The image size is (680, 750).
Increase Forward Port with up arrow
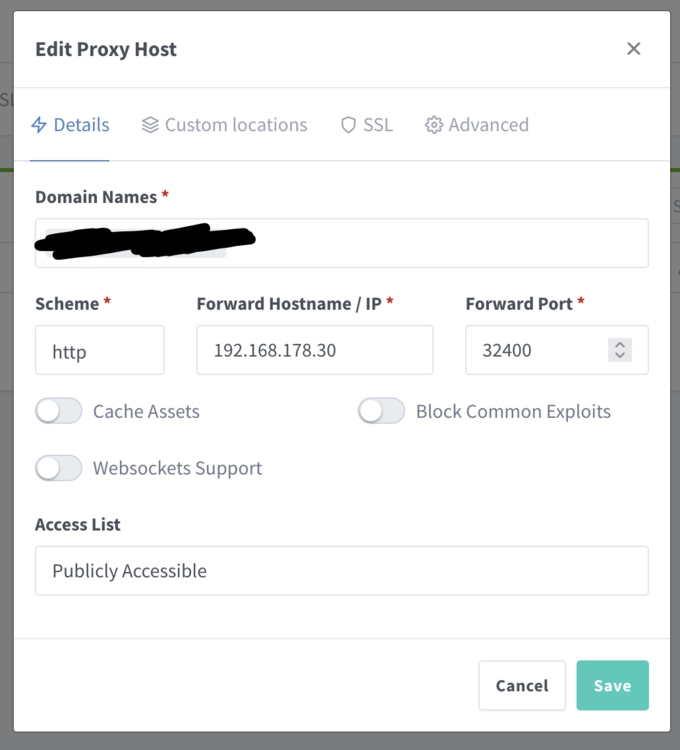(620, 345)
